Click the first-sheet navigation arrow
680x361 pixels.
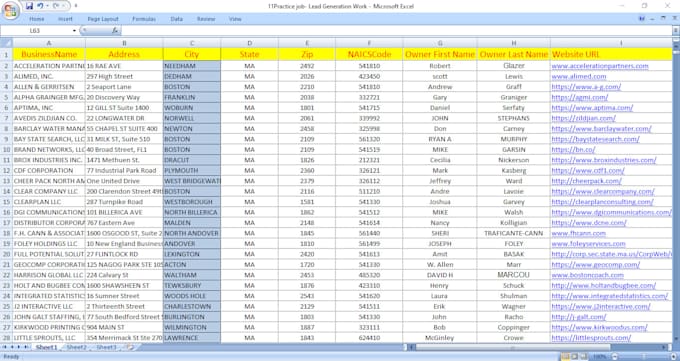(x=5, y=347)
